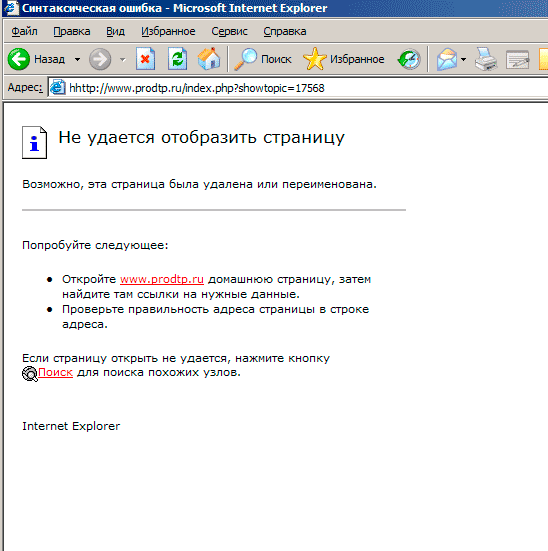Open the Back history dropdown arrow

coord(77,59)
